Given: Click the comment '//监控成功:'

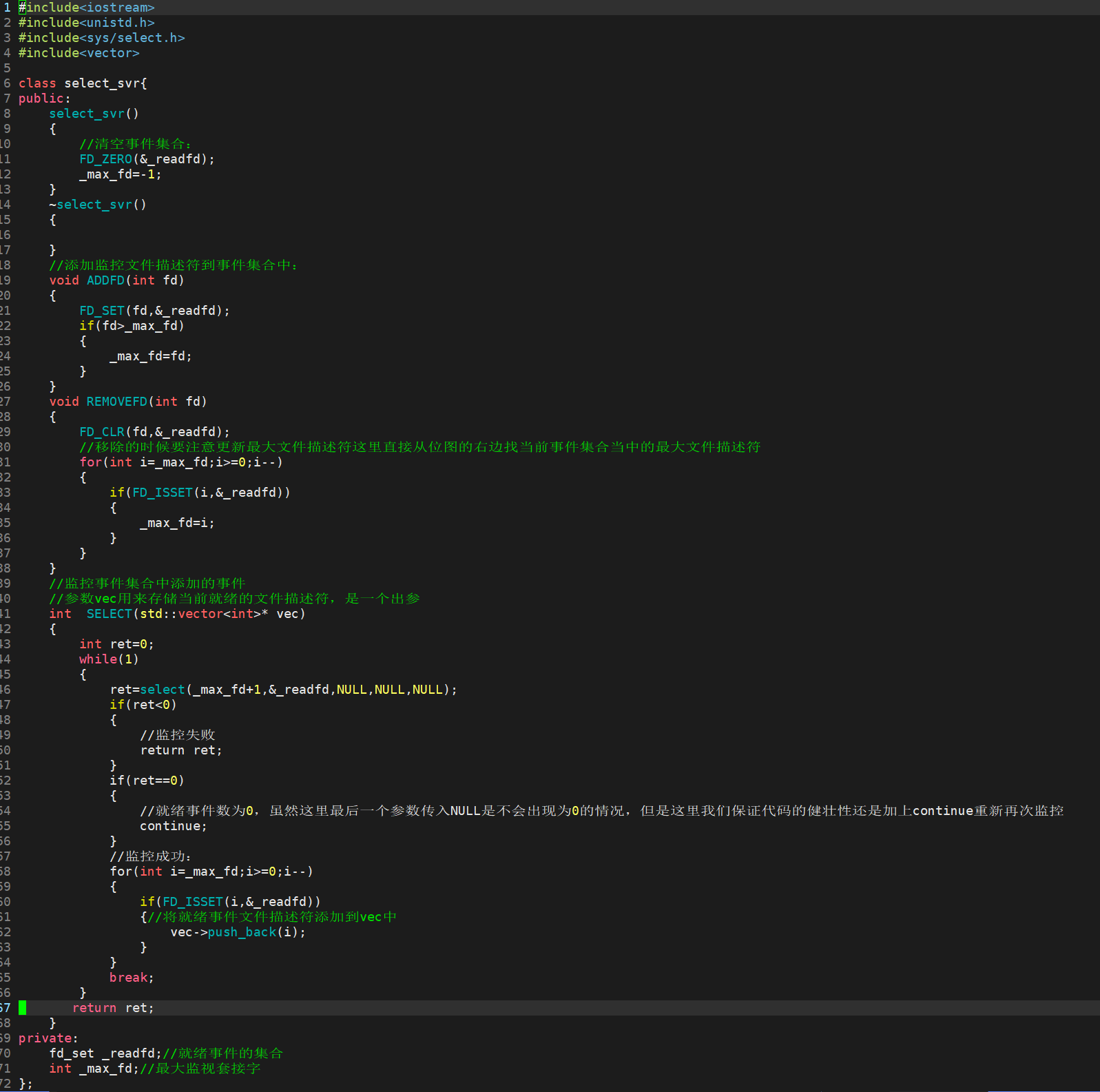Looking at the screenshot, I should [x=151, y=856].
